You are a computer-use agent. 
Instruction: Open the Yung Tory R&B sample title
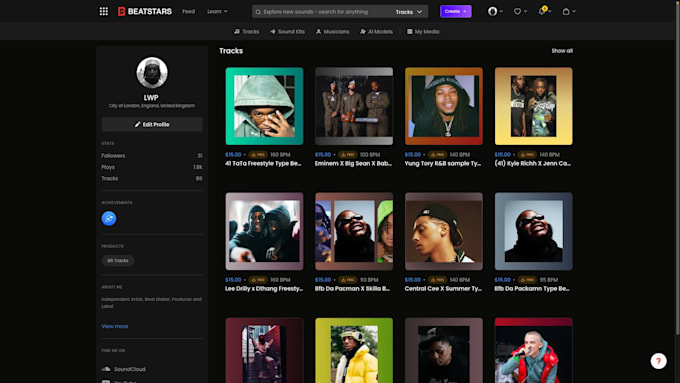[x=443, y=164]
